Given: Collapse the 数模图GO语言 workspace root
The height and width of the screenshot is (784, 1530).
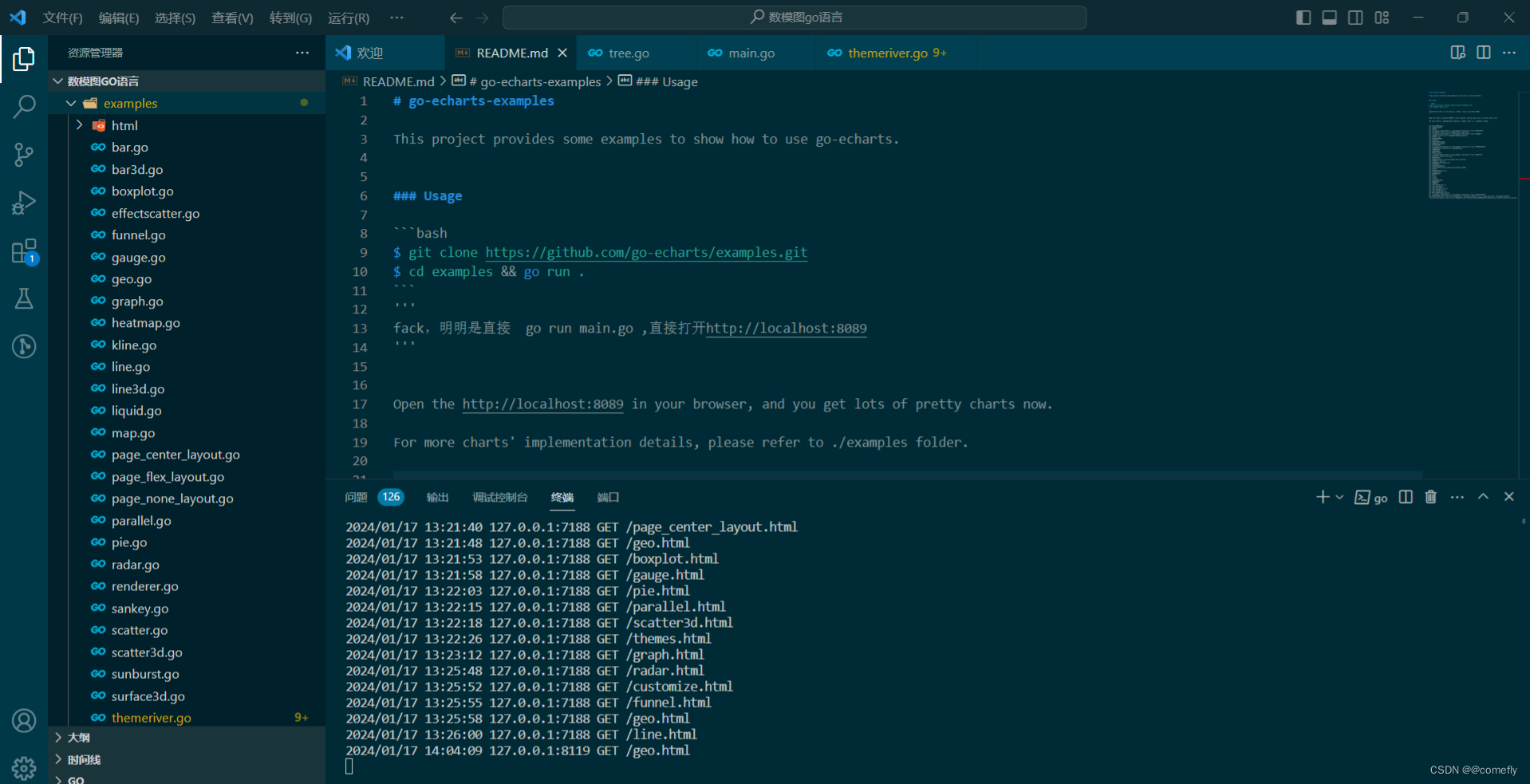Looking at the screenshot, I should pos(58,81).
